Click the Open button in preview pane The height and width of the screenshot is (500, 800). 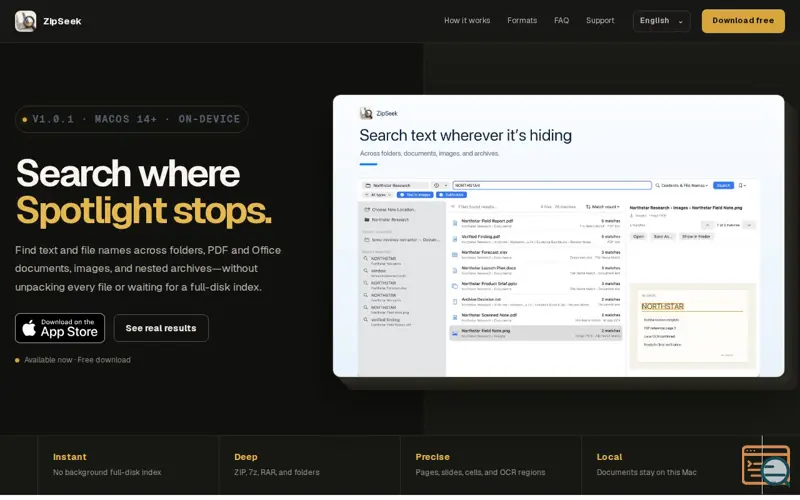click(639, 237)
